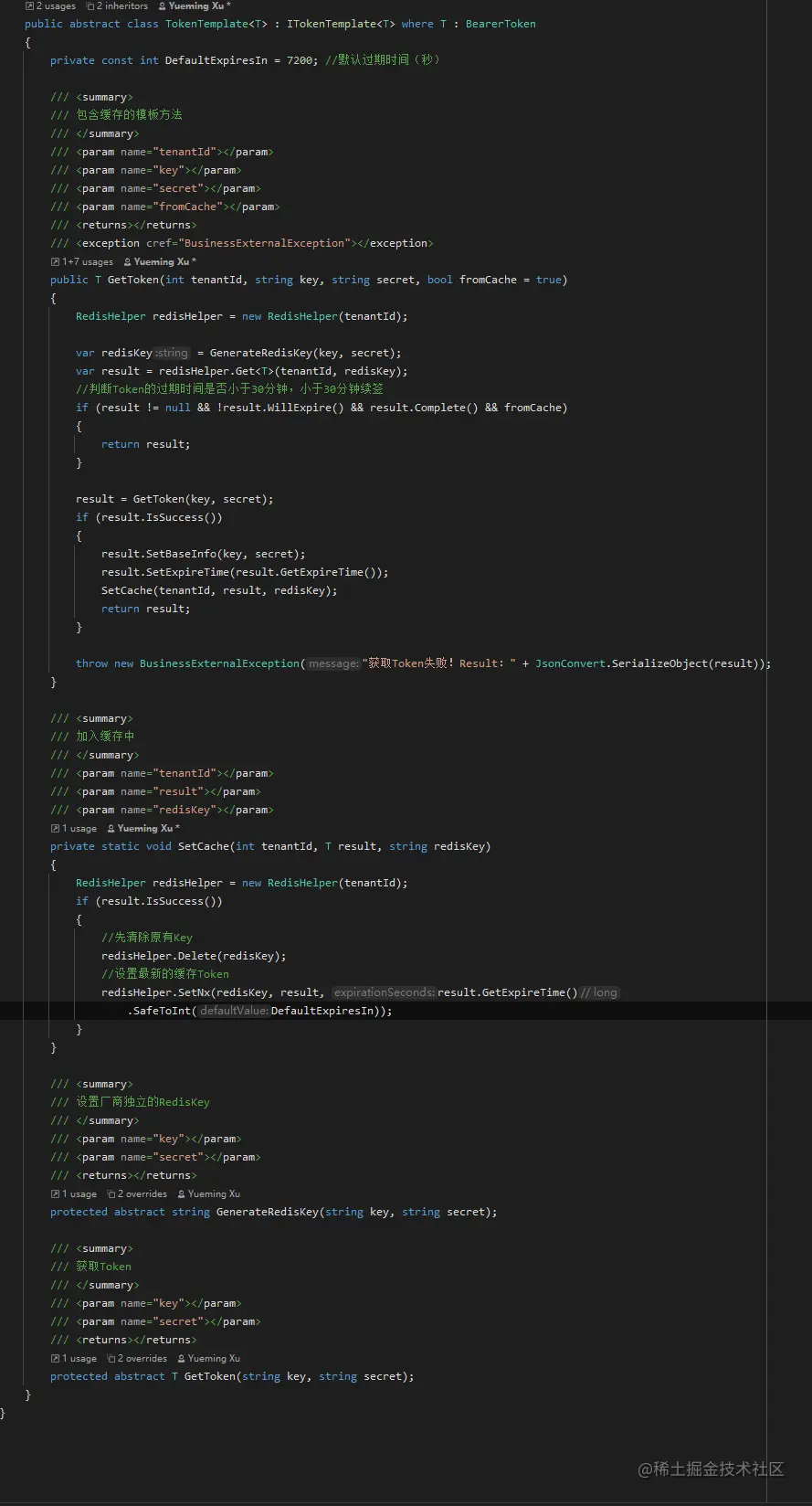Click author lens "Yueming Xu" beside "1+7 usages"
The height and width of the screenshot is (1506, 812).
(x=160, y=261)
